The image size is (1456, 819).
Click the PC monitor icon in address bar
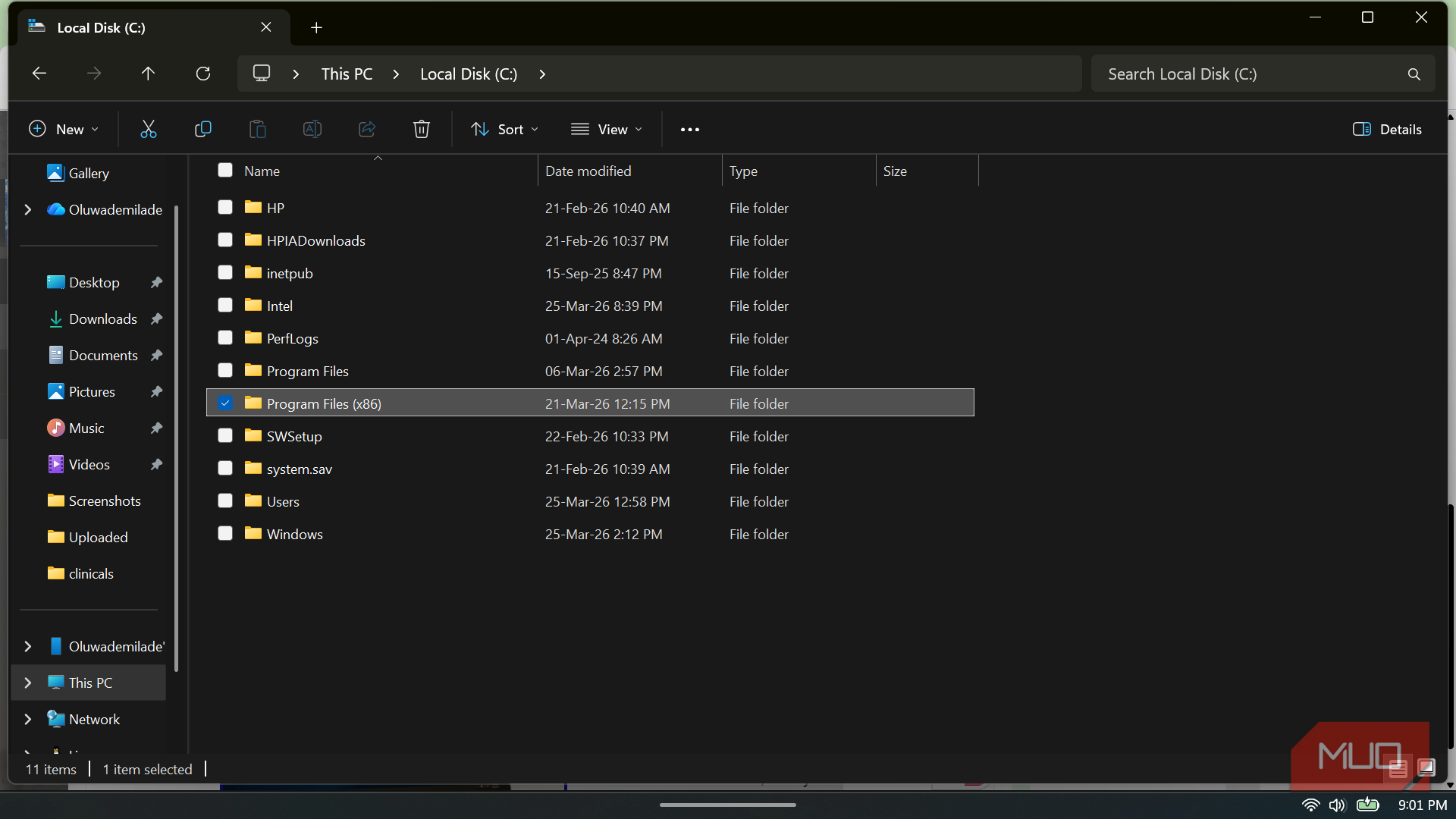tap(262, 74)
